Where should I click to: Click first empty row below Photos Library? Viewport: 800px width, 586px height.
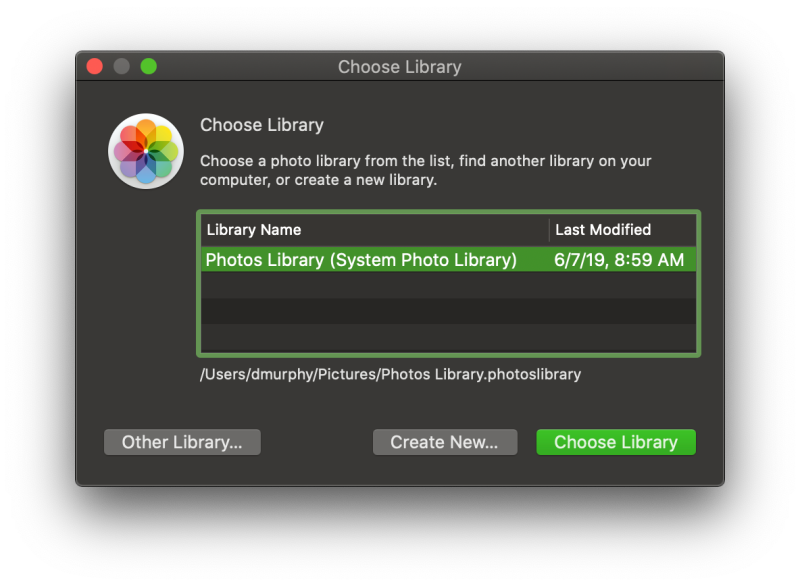[x=448, y=286]
